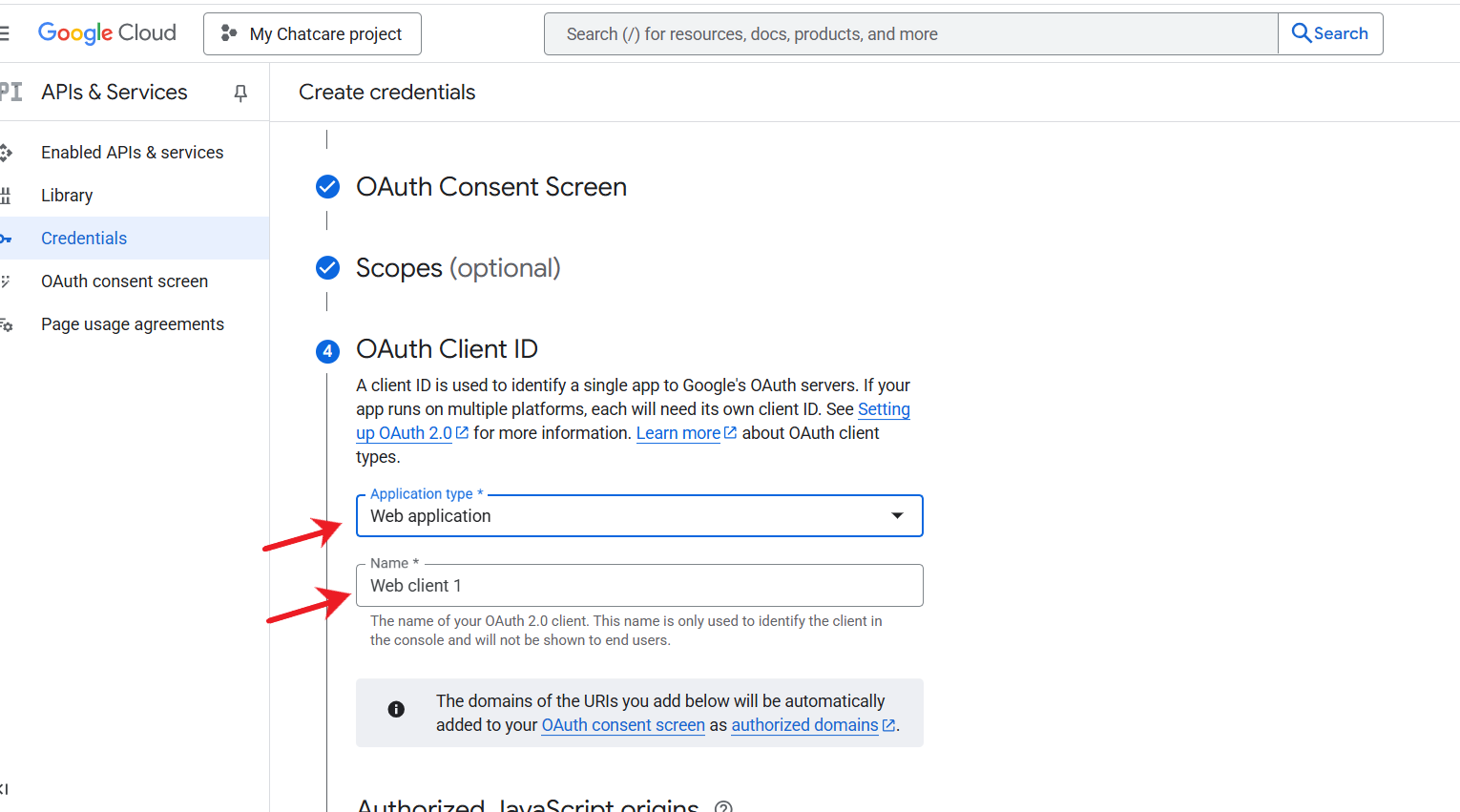Open the hamburger navigation menu
Image resolution: width=1460 pixels, height=812 pixels.
click(x=4, y=33)
